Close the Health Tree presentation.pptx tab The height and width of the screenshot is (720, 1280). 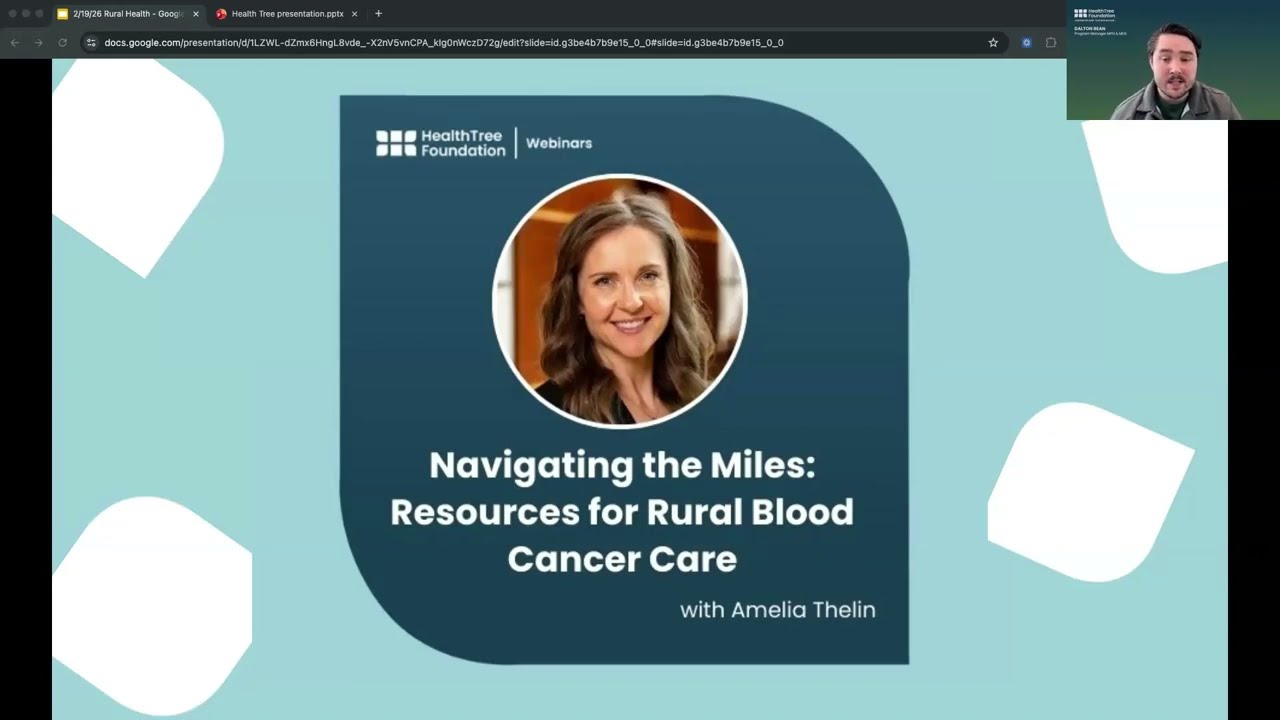pos(354,14)
